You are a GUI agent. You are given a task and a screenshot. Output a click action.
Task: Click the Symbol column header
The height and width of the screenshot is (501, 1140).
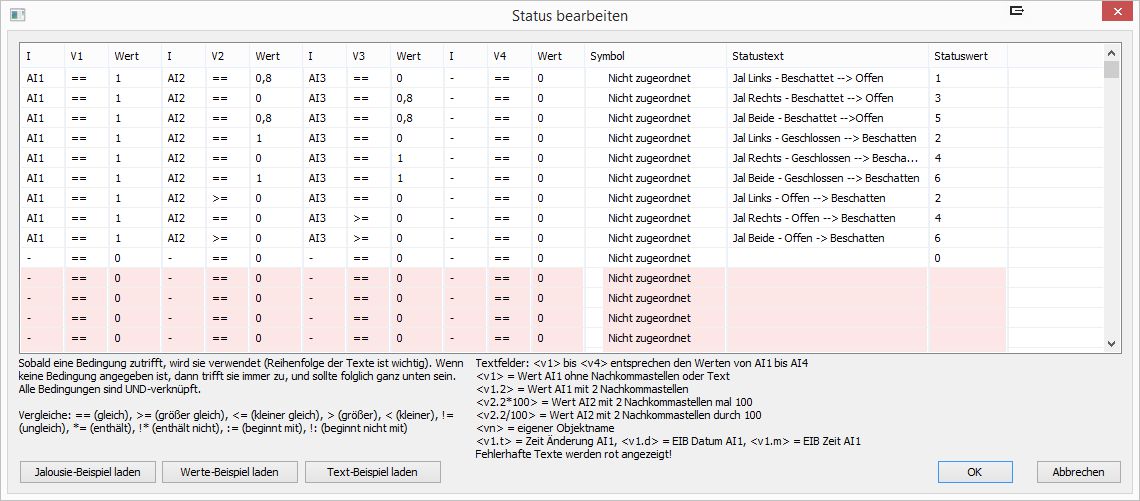[607, 56]
